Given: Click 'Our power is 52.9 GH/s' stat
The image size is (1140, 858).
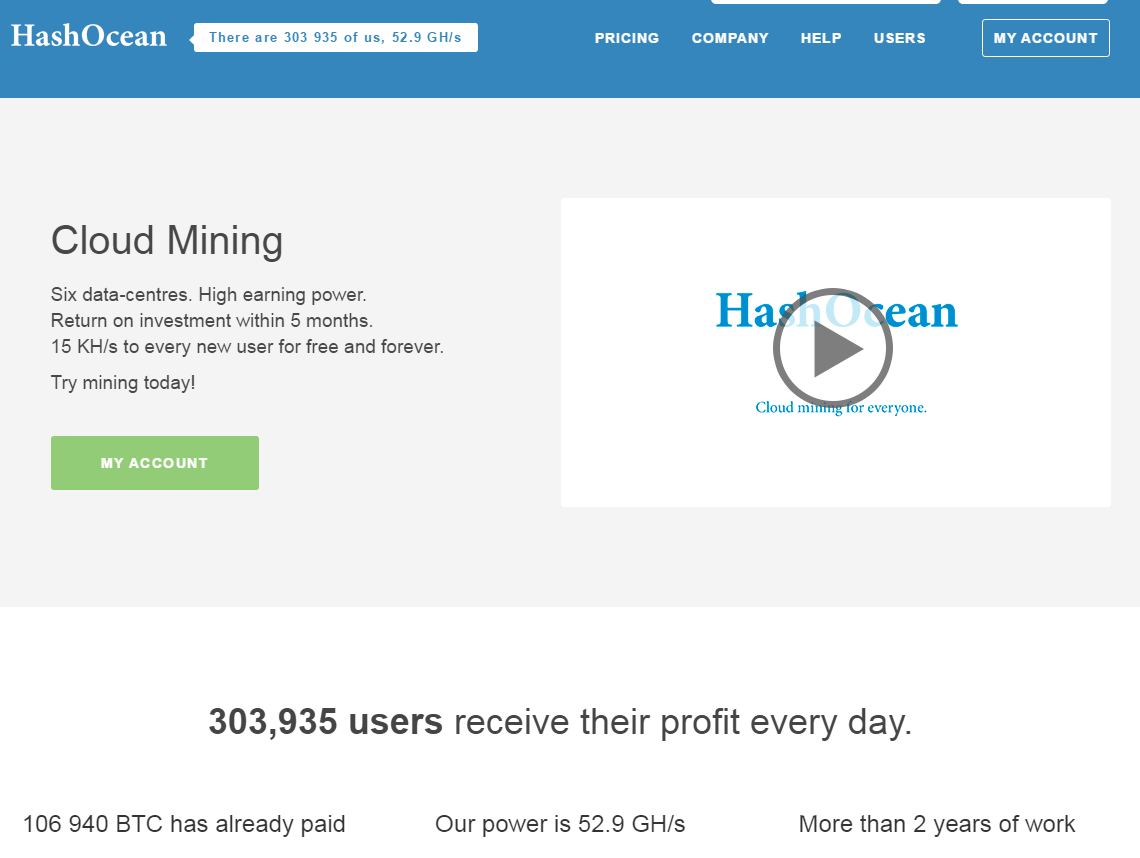Looking at the screenshot, I should (560, 824).
